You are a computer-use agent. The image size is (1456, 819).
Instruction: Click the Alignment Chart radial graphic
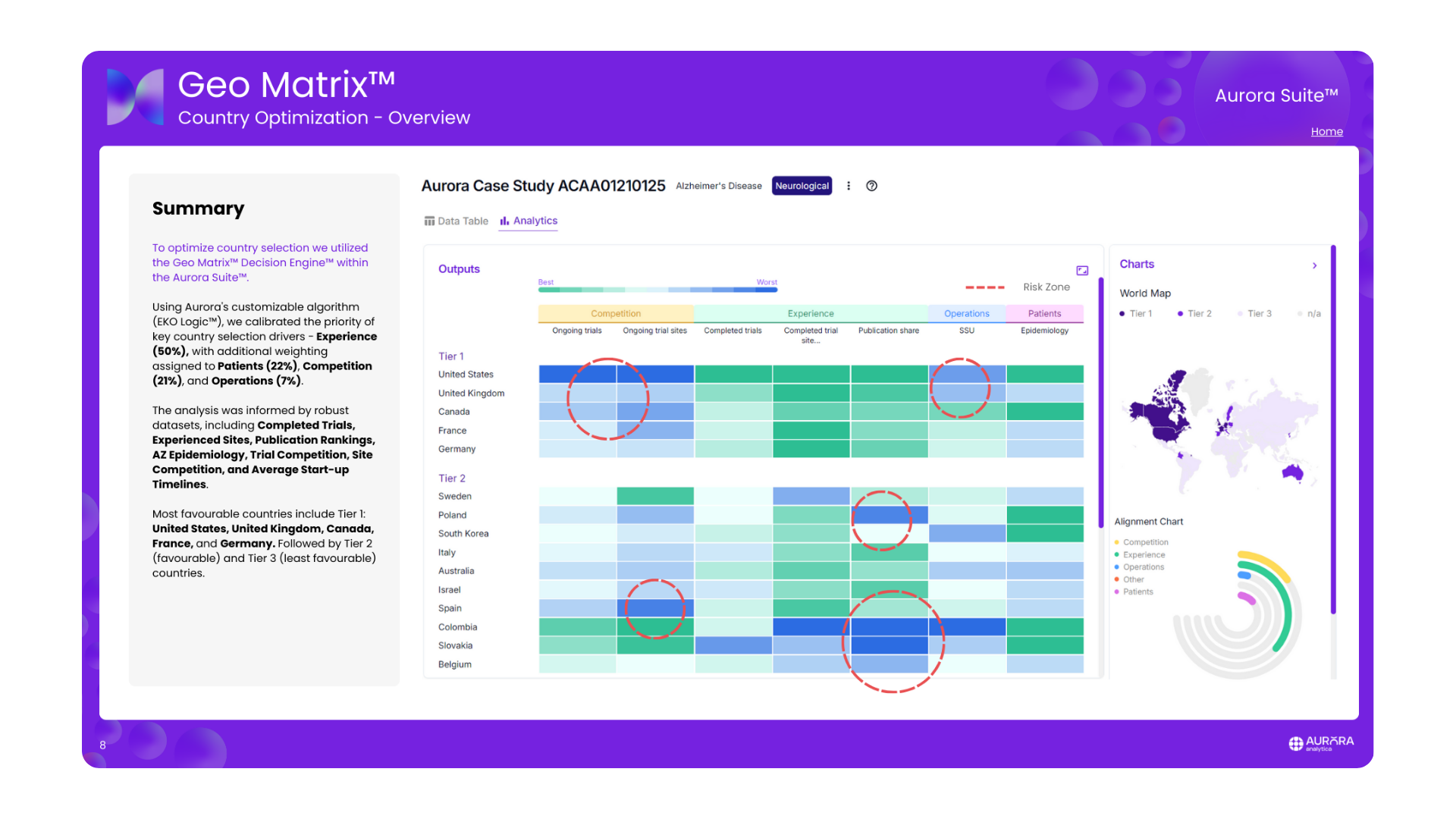[1238, 614]
